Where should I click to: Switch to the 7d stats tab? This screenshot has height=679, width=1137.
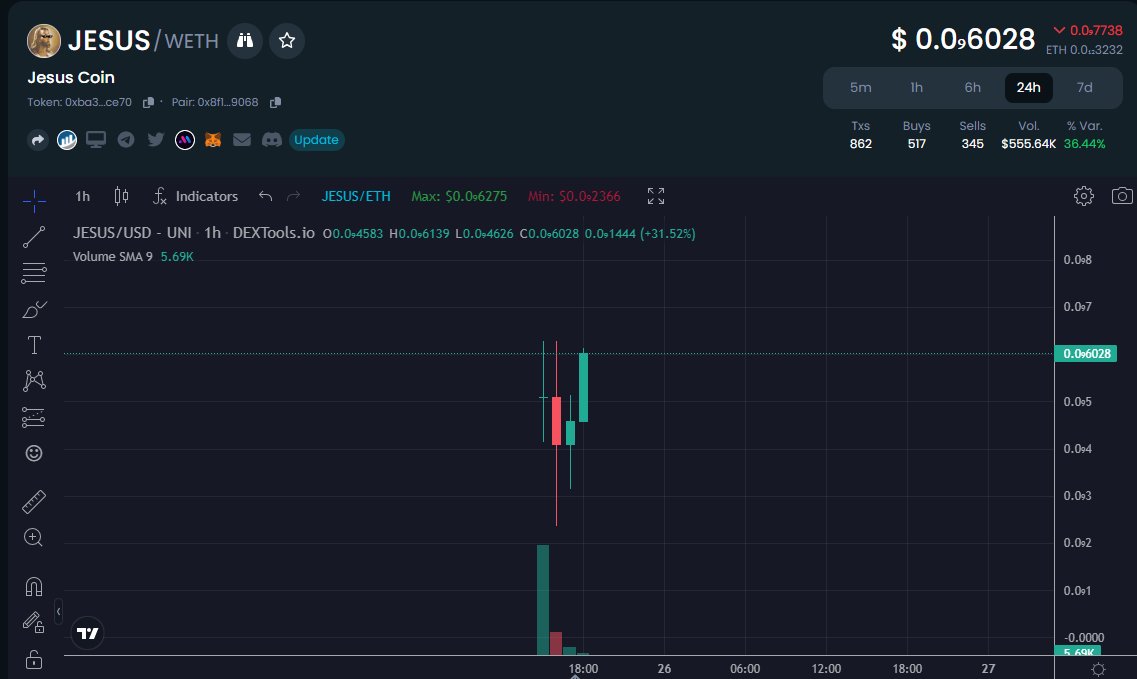pyautogui.click(x=1084, y=88)
